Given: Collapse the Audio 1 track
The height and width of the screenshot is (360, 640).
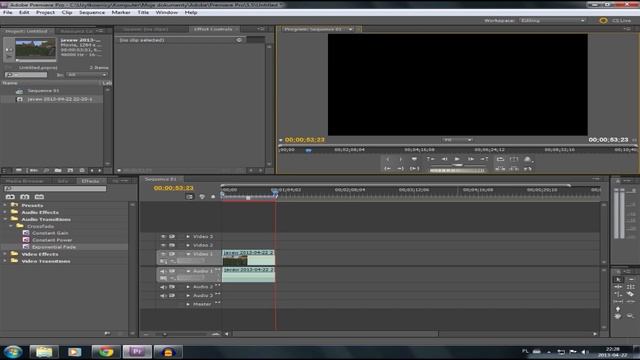Looking at the screenshot, I should coord(188,271).
